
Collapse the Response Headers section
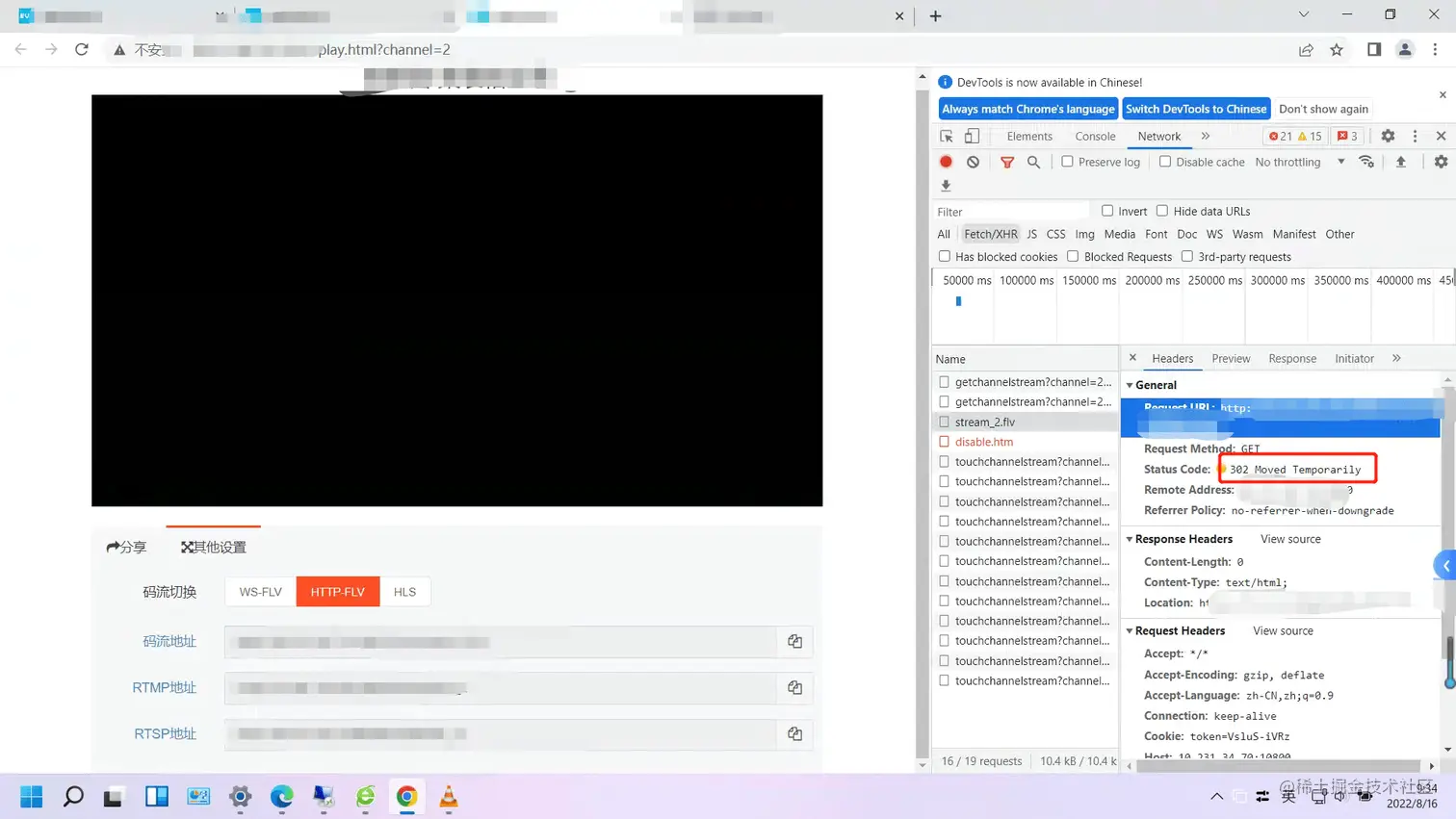[1130, 539]
